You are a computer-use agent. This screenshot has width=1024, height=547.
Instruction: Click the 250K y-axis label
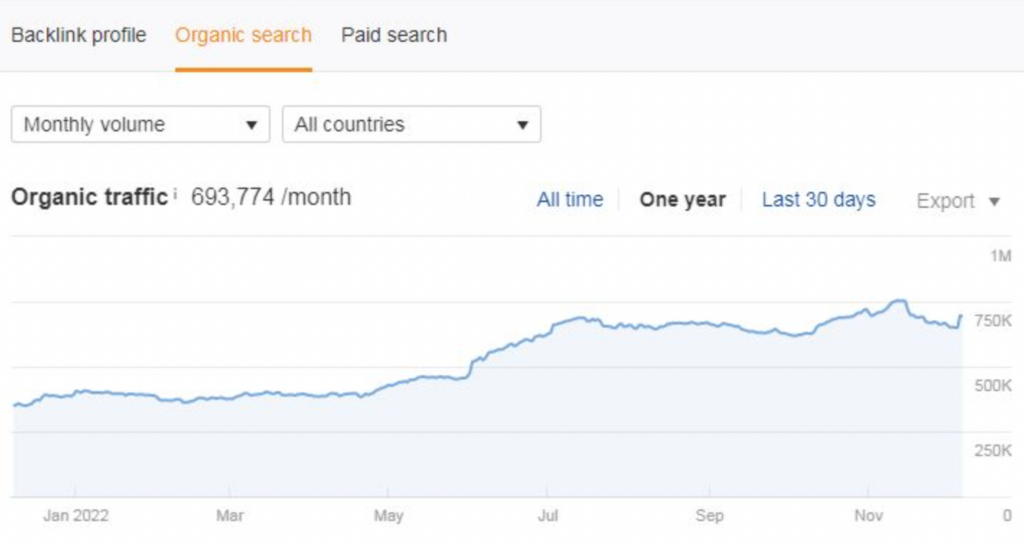tap(993, 450)
